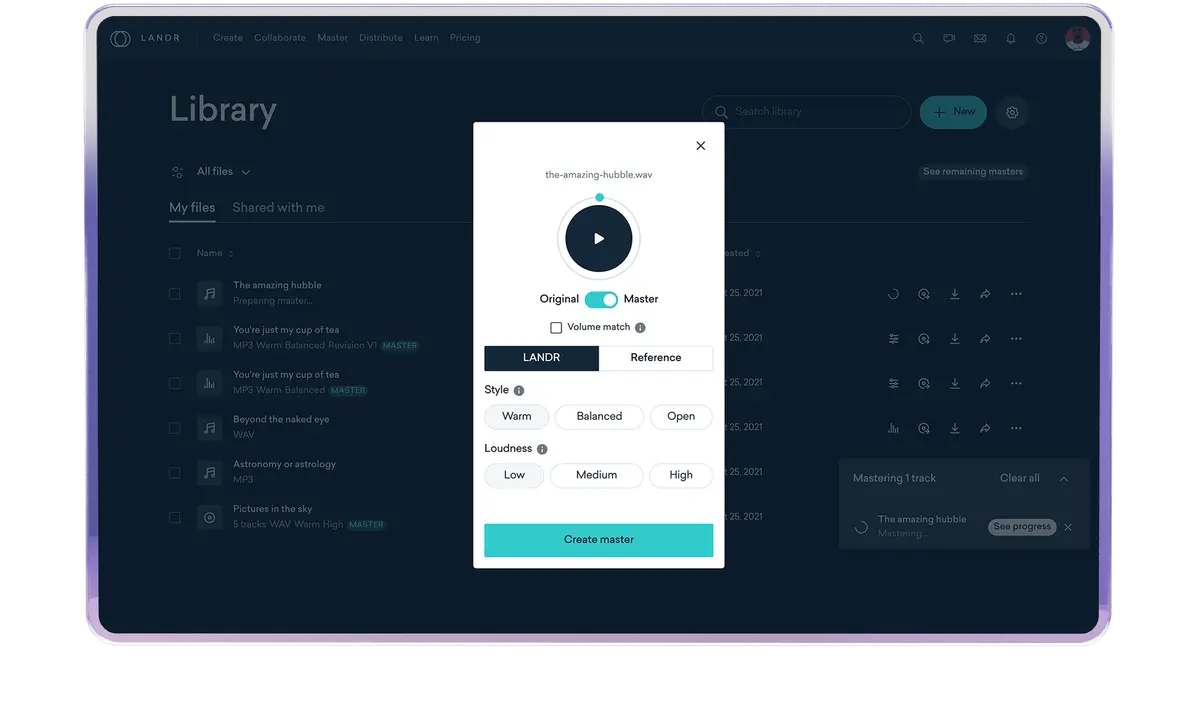Screen dimensions: 1200x724
Task: Download the MP3 Warm Balanced Revision V1 track
Action: click(x=955, y=339)
